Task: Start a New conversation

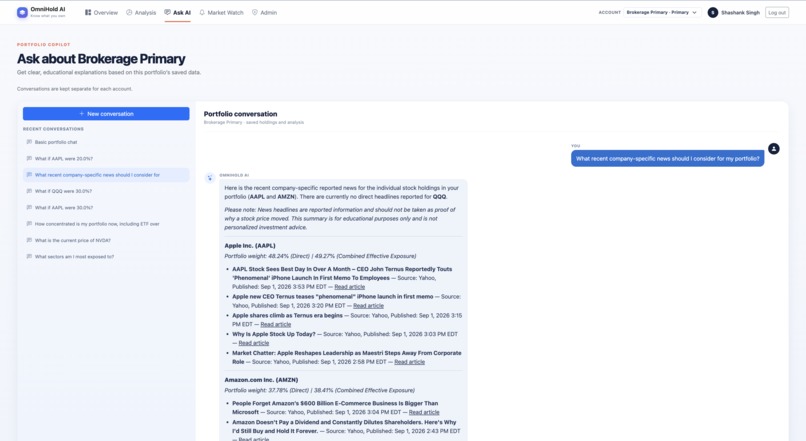Action: tap(106, 114)
